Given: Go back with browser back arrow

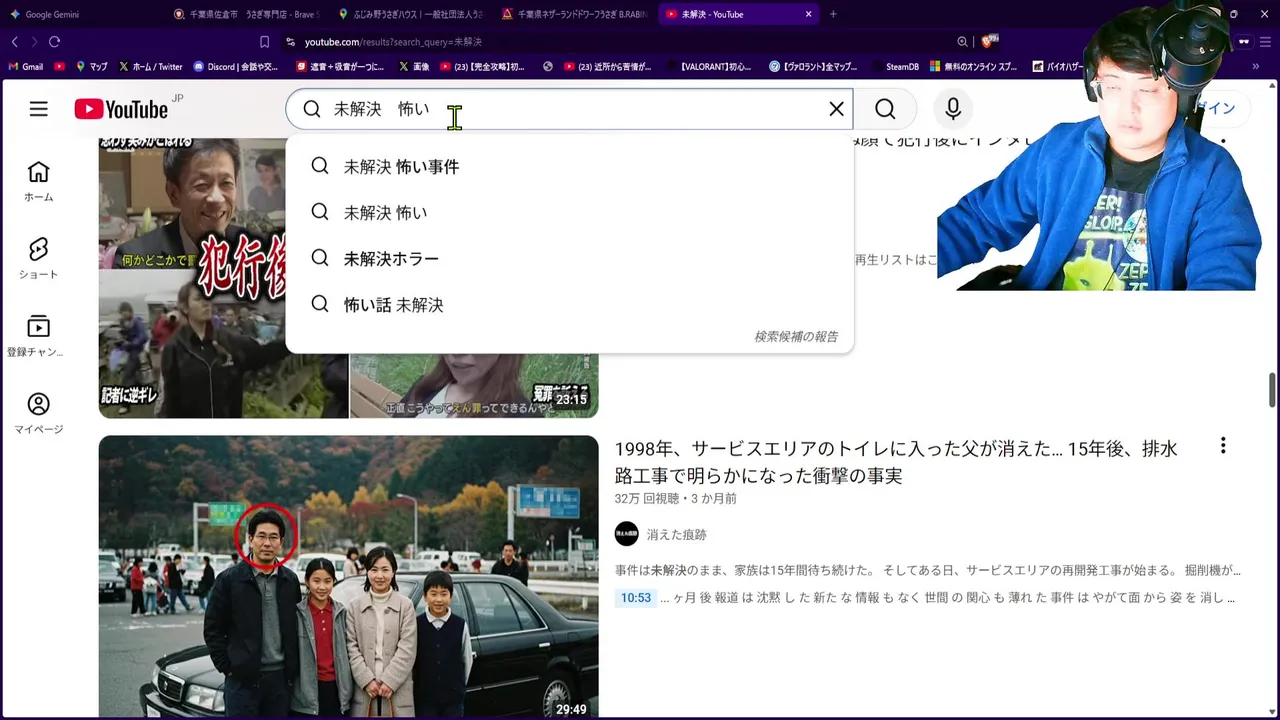Looking at the screenshot, I should 14,42.
